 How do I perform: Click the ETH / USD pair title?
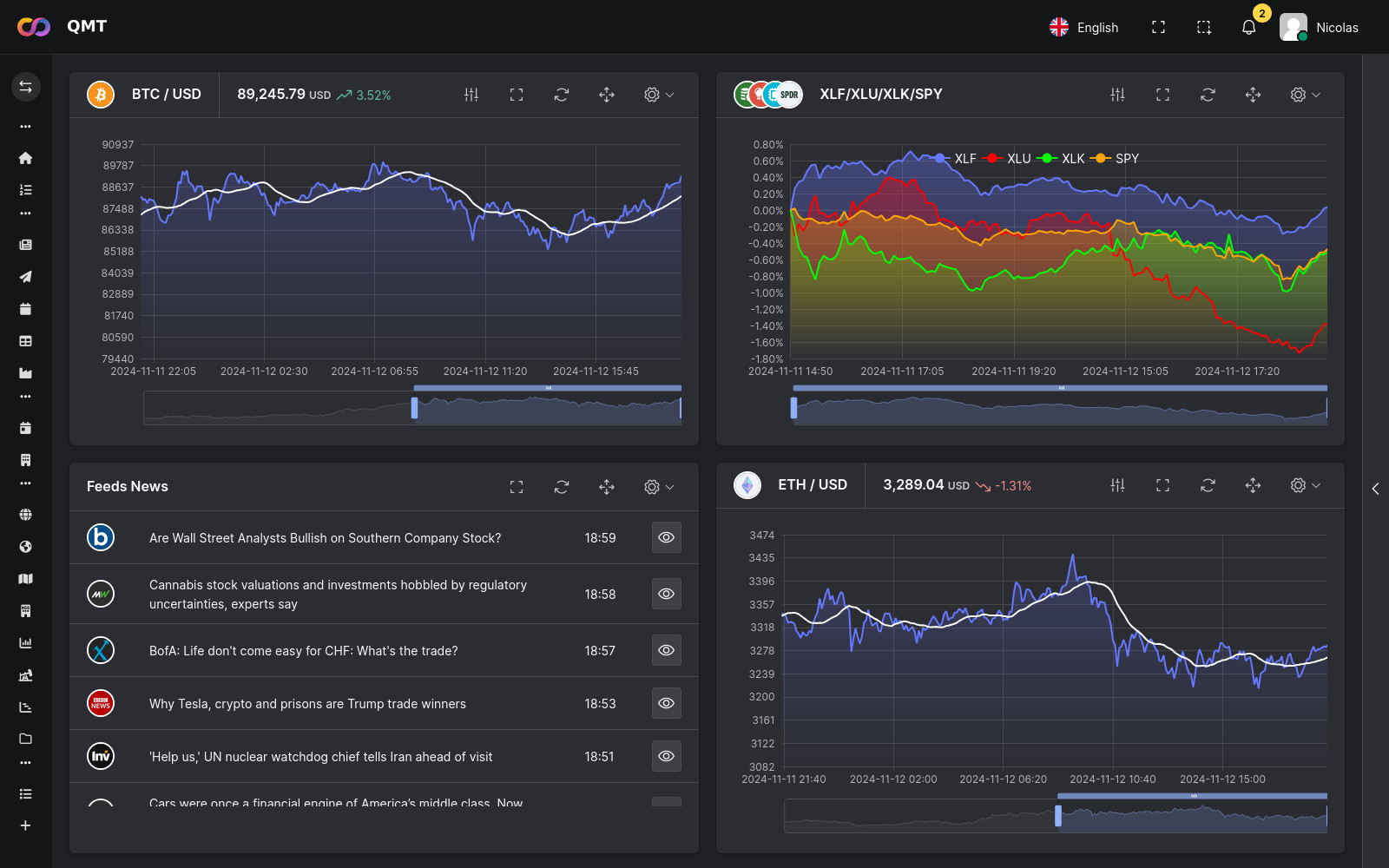[813, 484]
